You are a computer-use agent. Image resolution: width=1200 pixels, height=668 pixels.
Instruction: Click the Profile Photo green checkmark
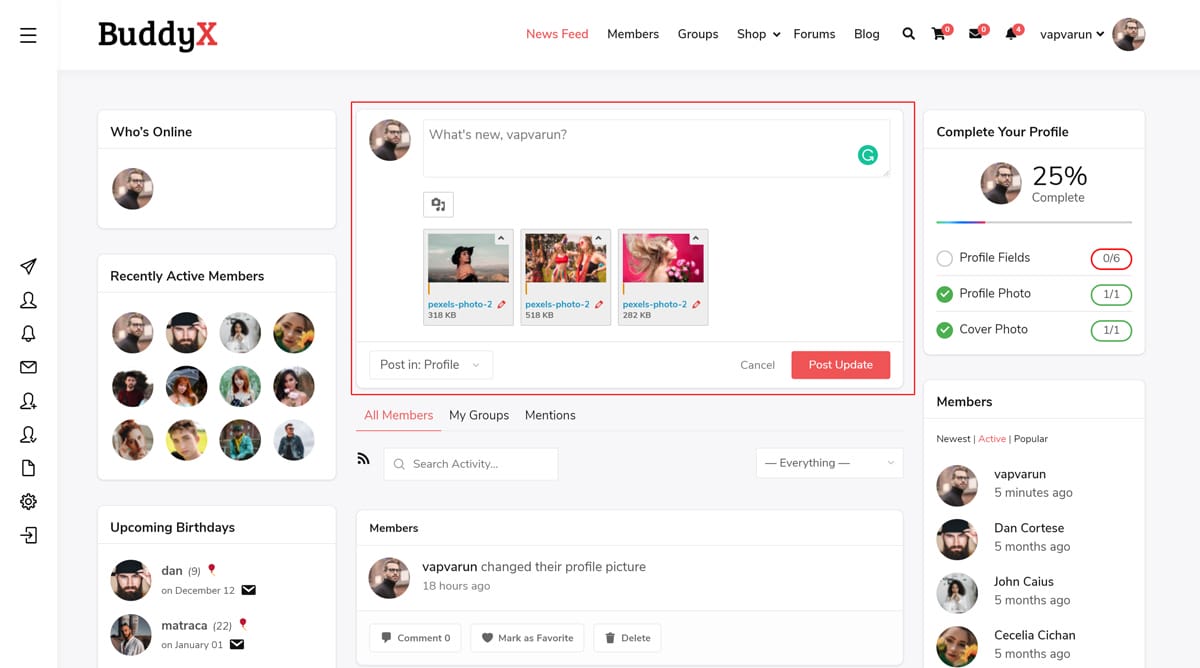[x=944, y=294]
